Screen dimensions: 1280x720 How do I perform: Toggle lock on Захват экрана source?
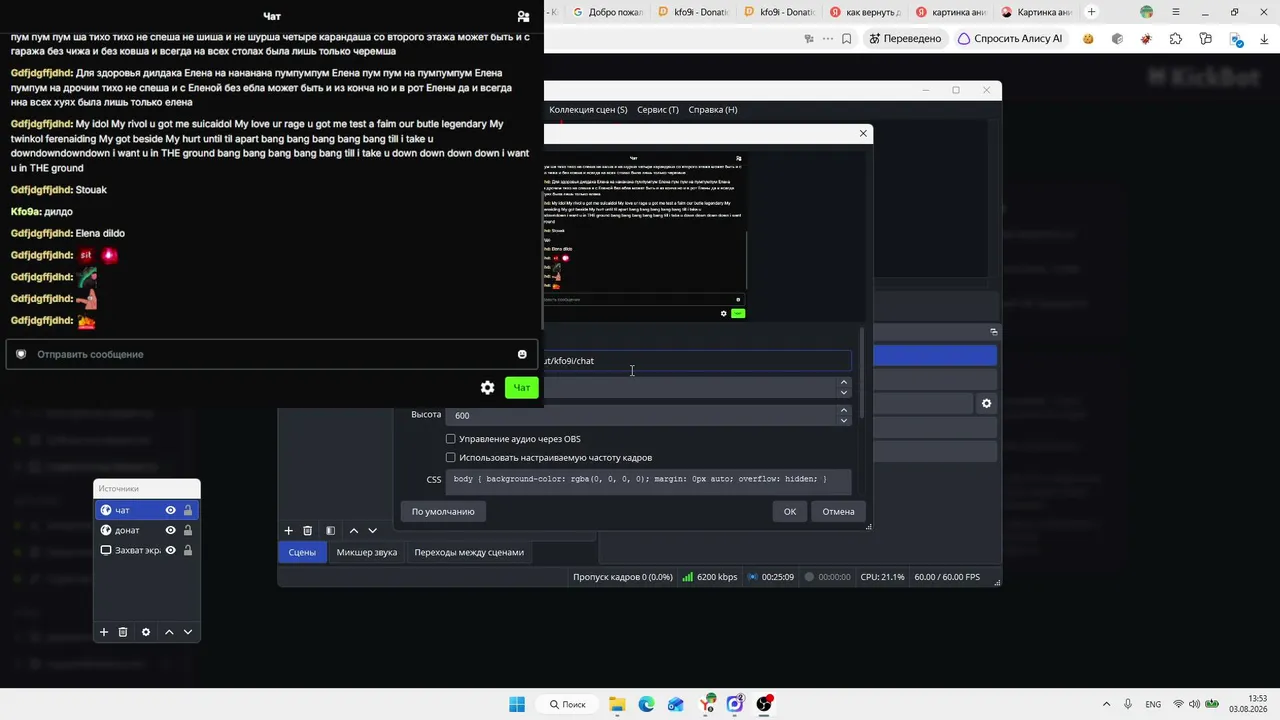tap(188, 550)
